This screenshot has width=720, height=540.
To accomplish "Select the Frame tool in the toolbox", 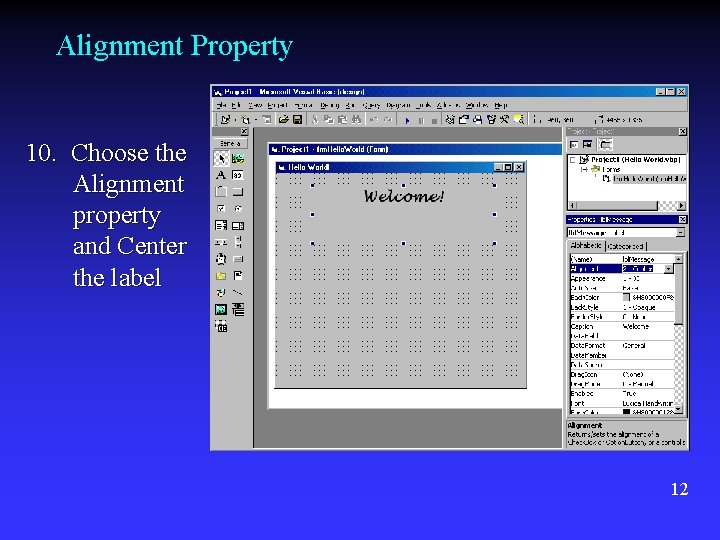I will [x=221, y=192].
